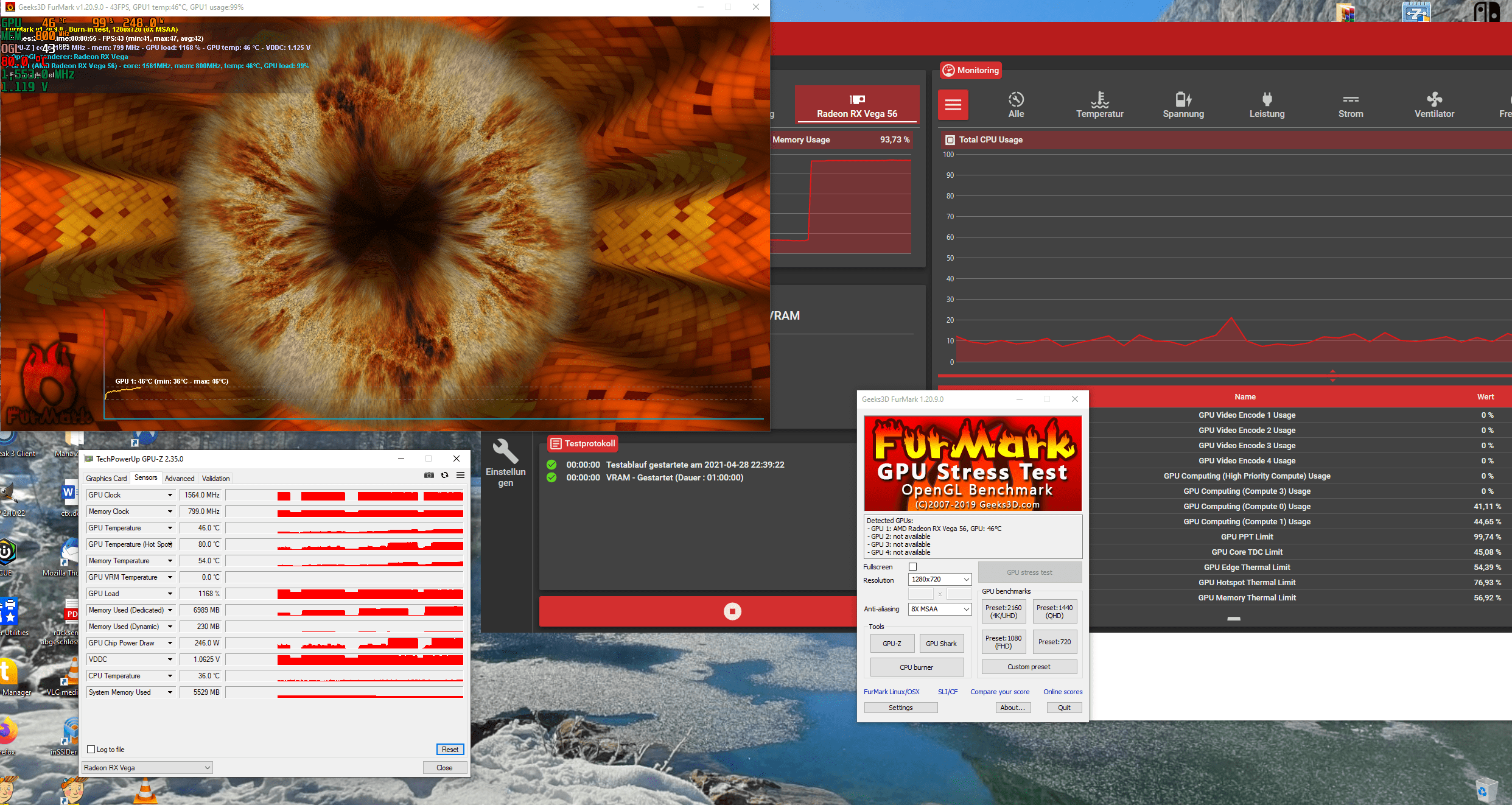Run Preset:1080 (FHD) benchmark
1512x805 pixels.
pyautogui.click(x=1004, y=642)
